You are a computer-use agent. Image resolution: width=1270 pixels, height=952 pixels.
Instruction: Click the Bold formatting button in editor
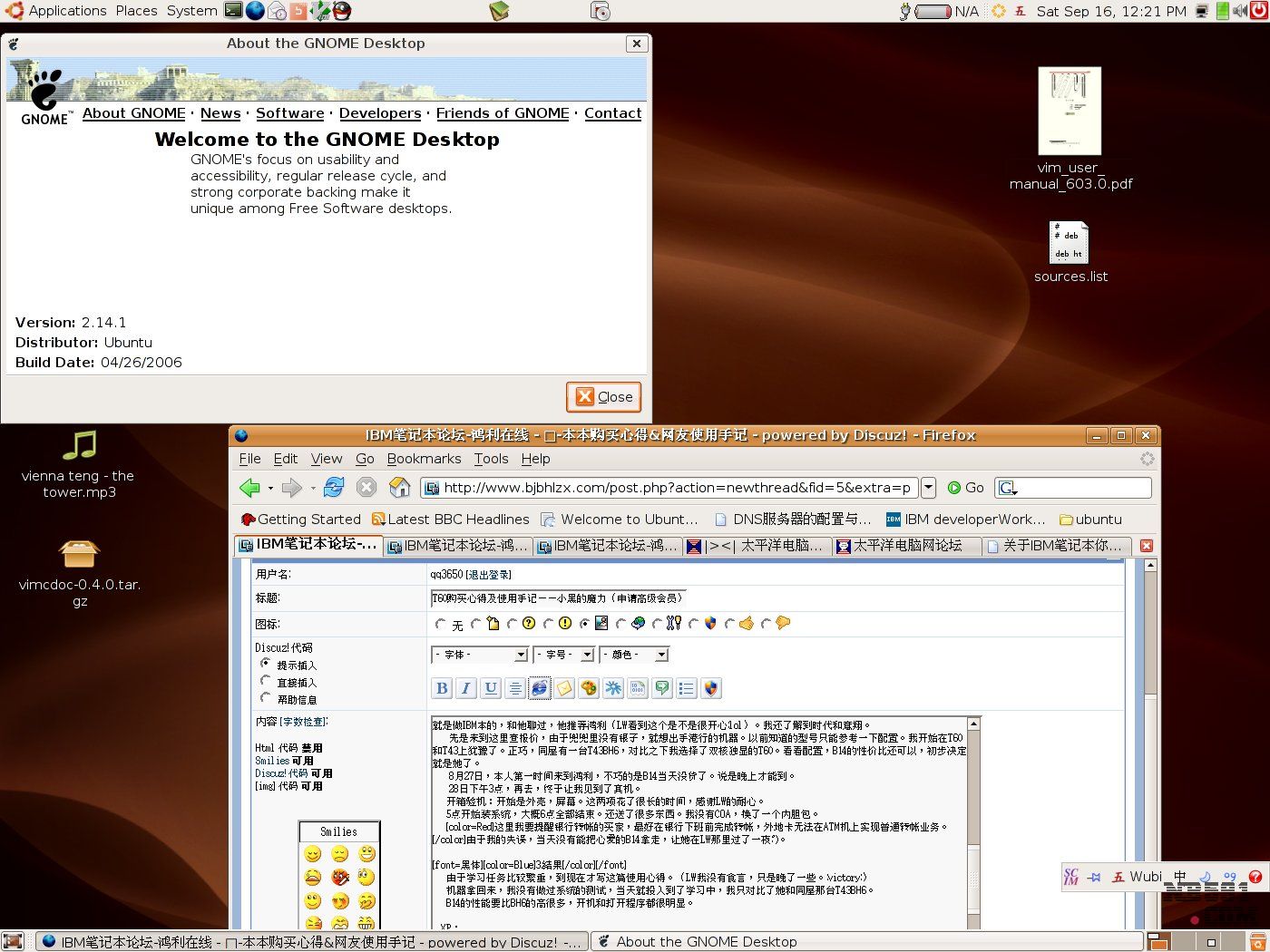click(442, 688)
